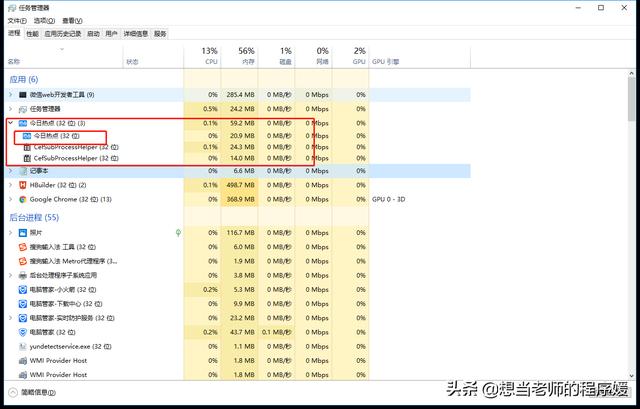640x409 pixels.
Task: Click the 后台进程 (55) group heading
Action: pyautogui.click(x=34, y=218)
